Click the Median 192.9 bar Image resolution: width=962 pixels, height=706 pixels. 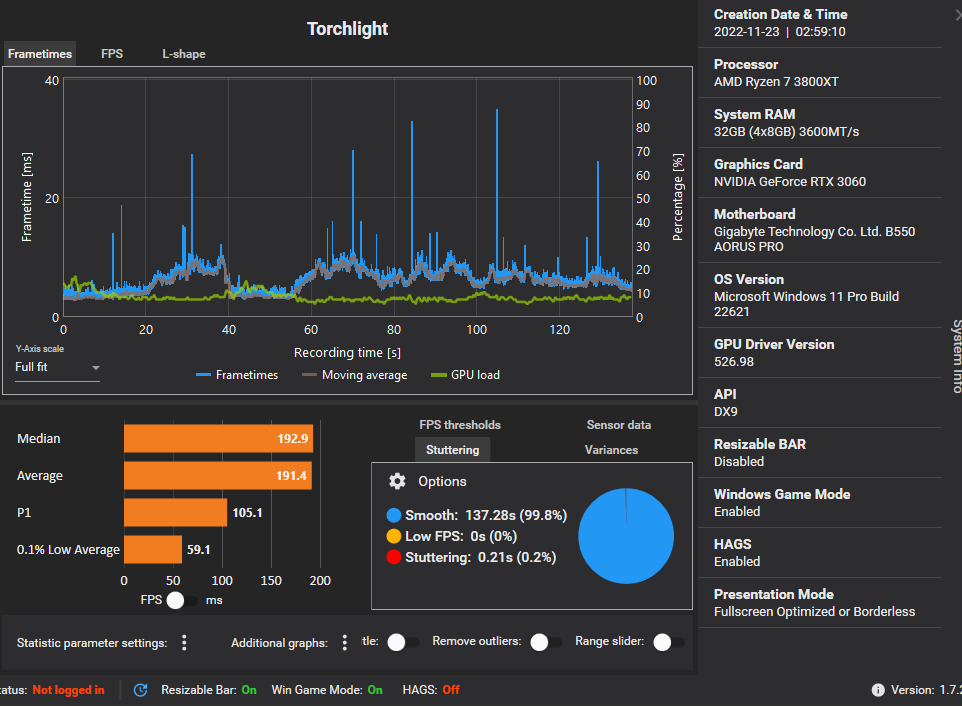(x=218, y=439)
